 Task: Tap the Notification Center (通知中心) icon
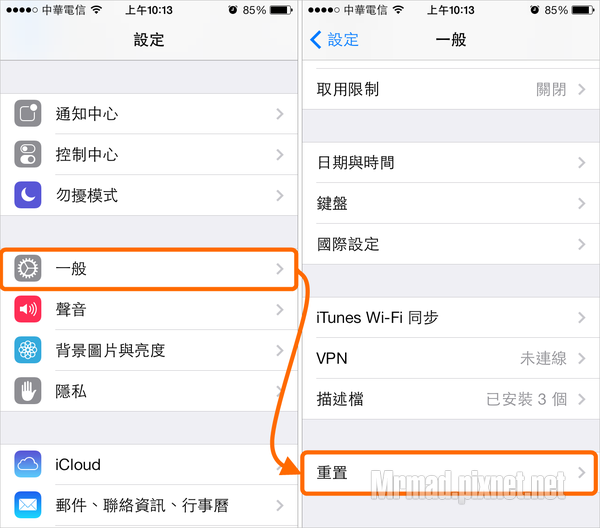click(x=28, y=113)
